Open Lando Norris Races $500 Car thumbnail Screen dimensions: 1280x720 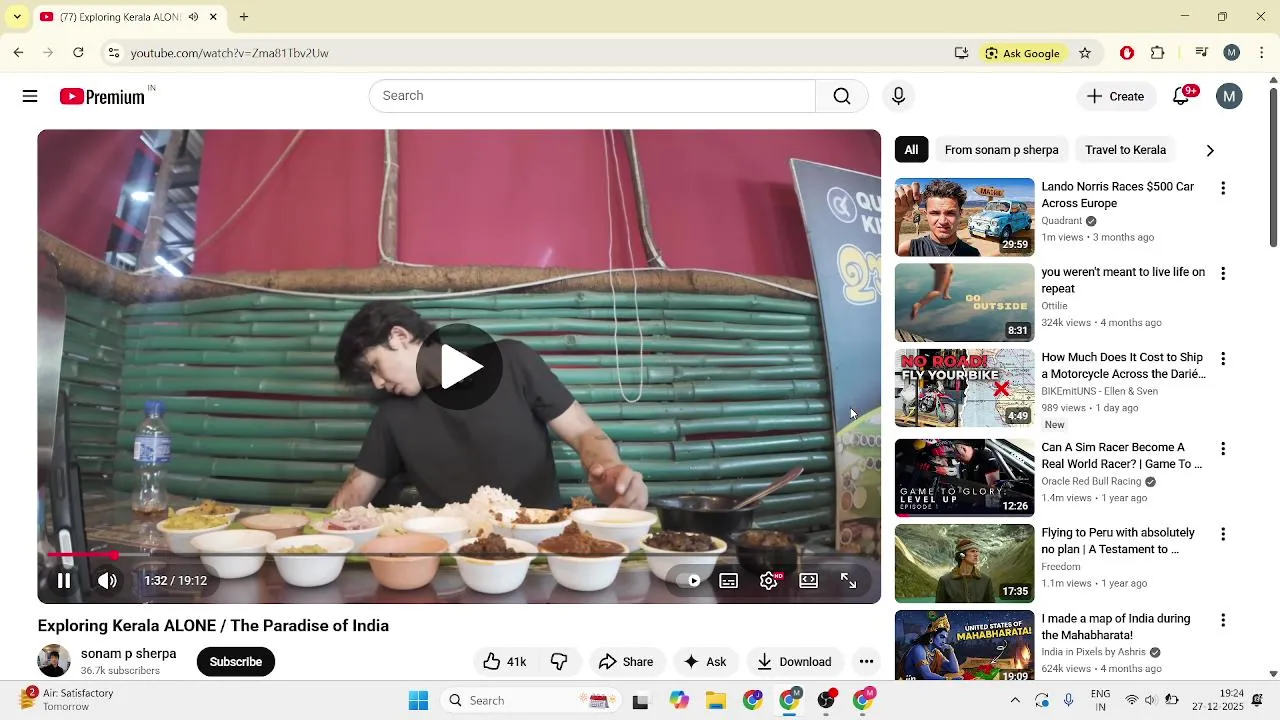(x=965, y=217)
